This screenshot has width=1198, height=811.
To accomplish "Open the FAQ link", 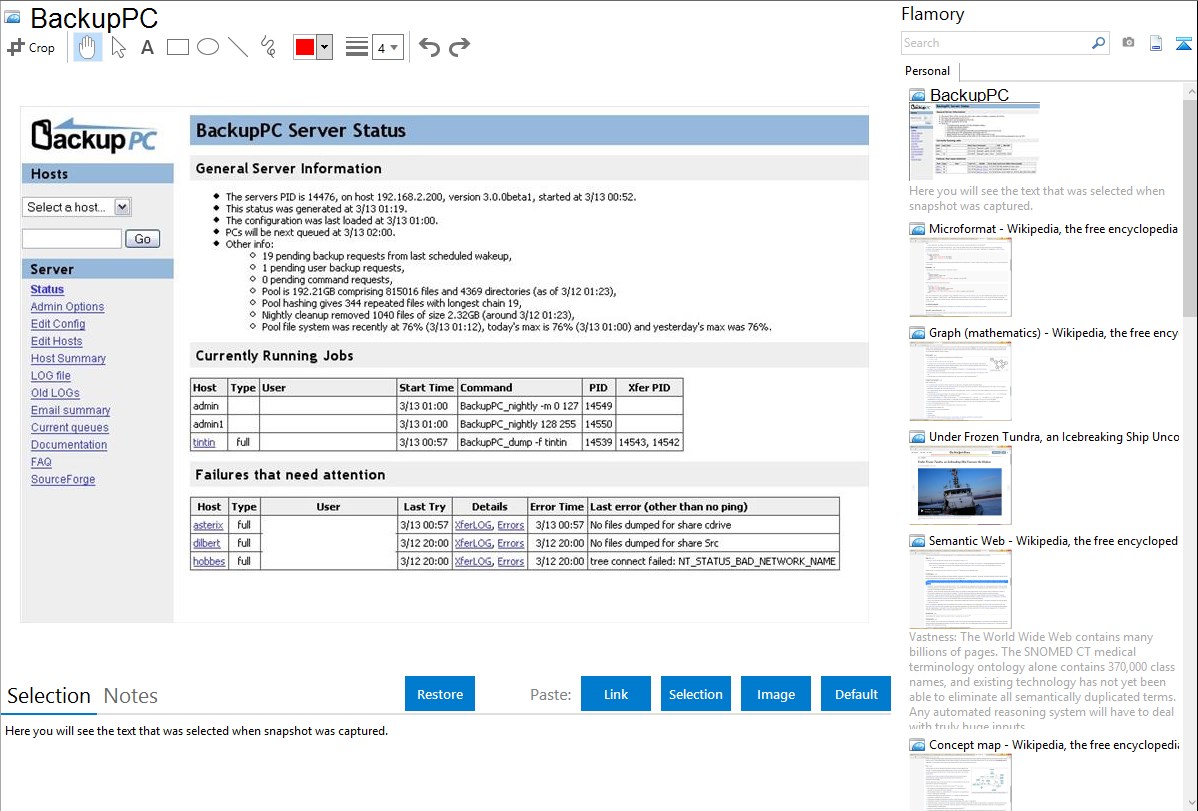I will click(41, 462).
